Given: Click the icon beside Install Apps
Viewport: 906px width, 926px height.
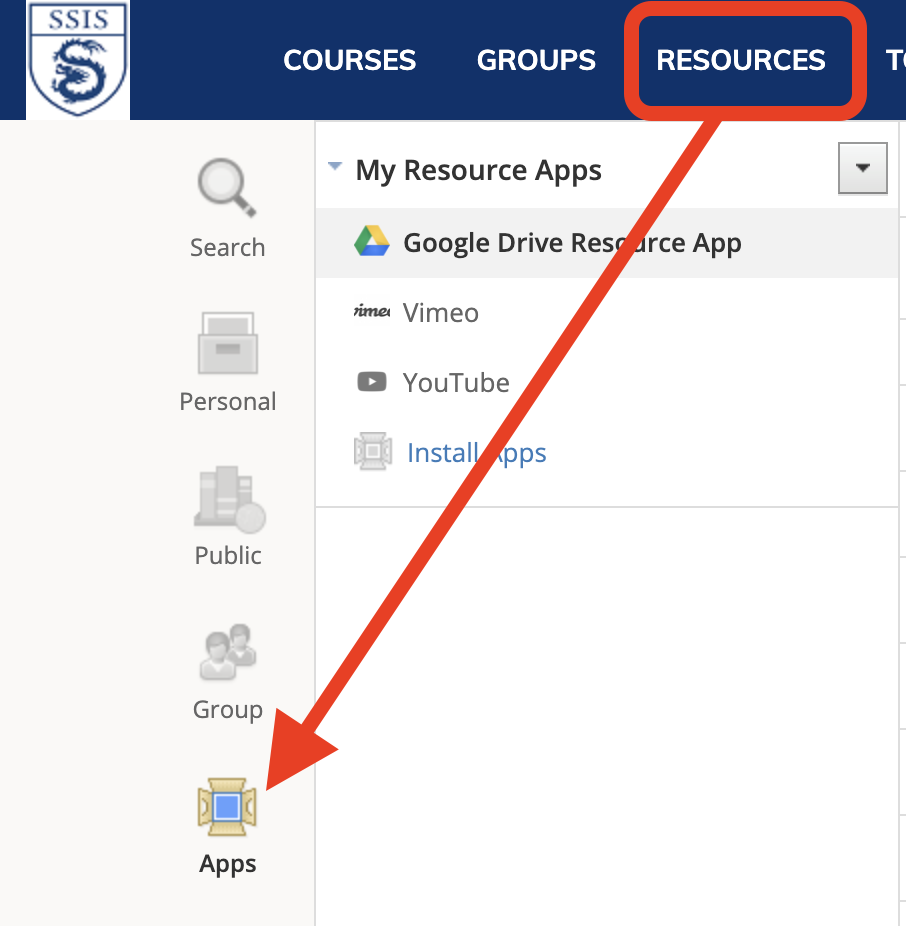Looking at the screenshot, I should tap(372, 453).
